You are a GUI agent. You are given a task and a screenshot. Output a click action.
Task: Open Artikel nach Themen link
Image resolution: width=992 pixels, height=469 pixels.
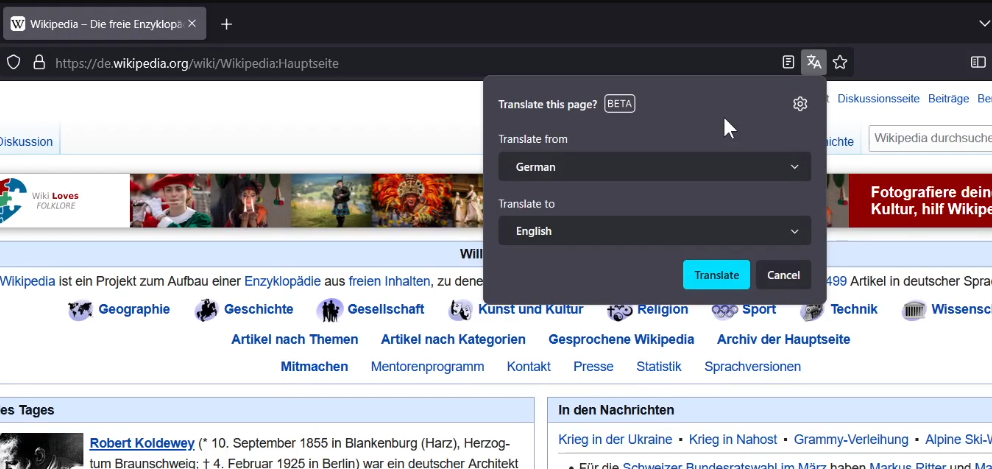[294, 339]
